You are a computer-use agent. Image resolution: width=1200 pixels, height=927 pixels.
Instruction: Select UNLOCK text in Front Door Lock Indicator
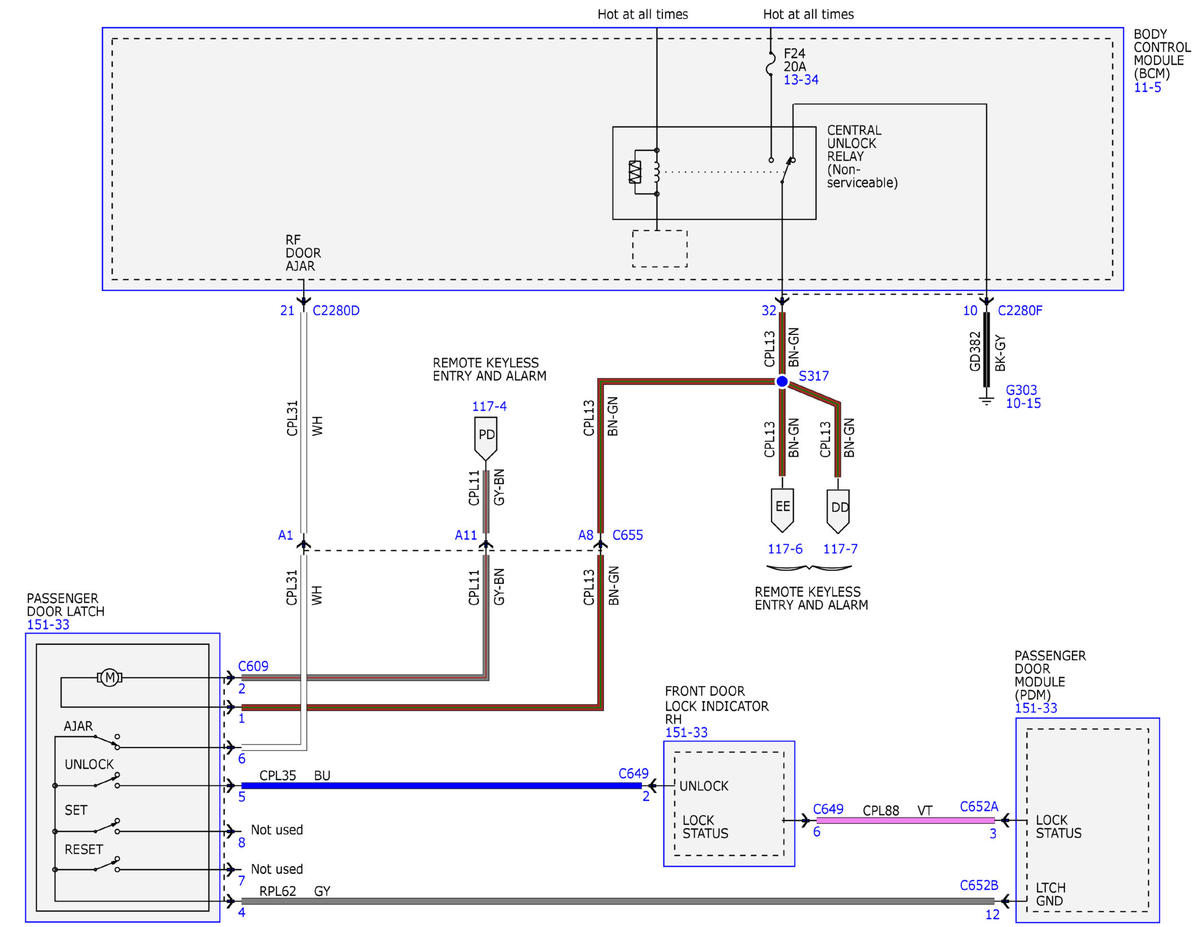[704, 786]
